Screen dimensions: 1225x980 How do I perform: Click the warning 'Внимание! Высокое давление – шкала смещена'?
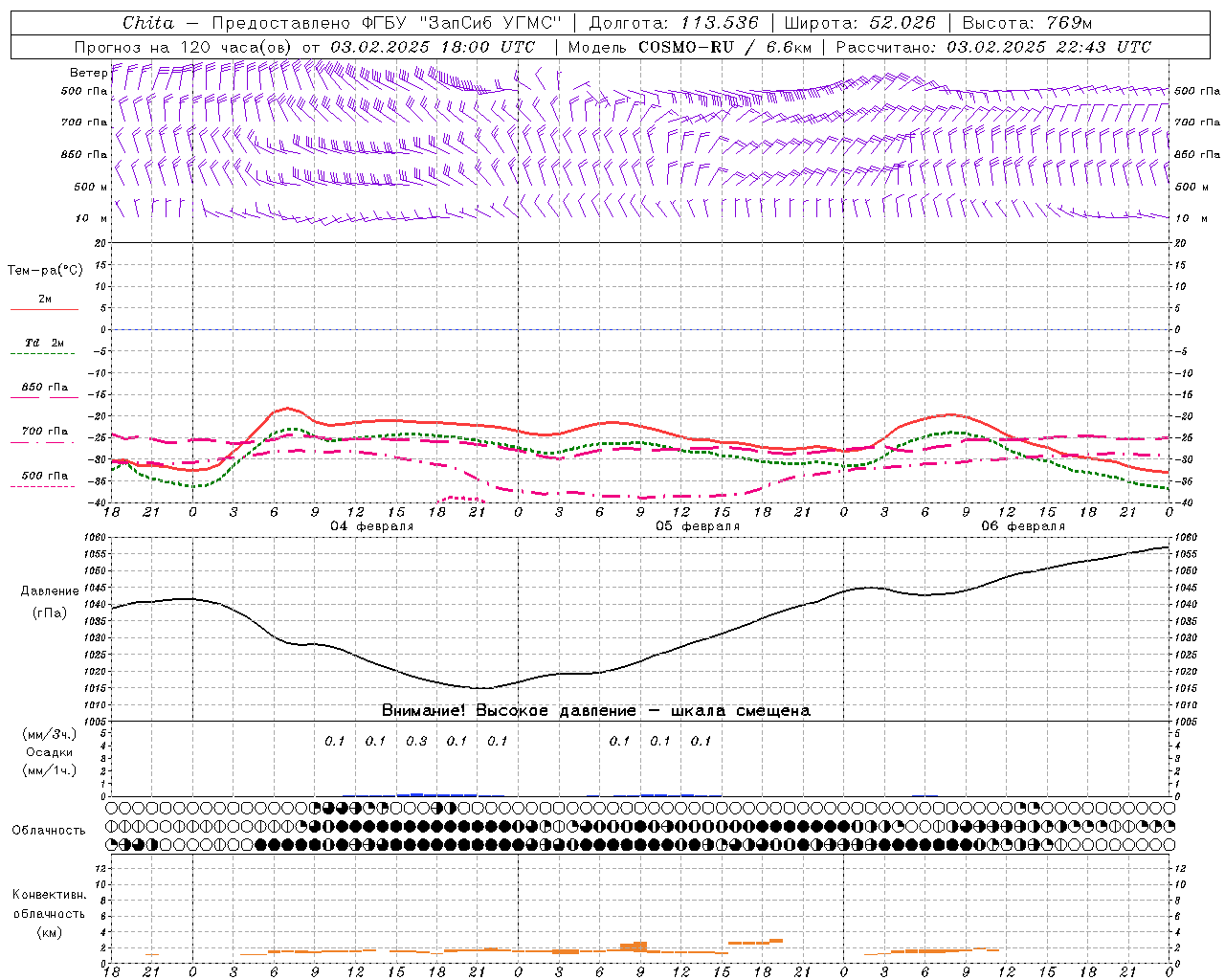coord(595,711)
